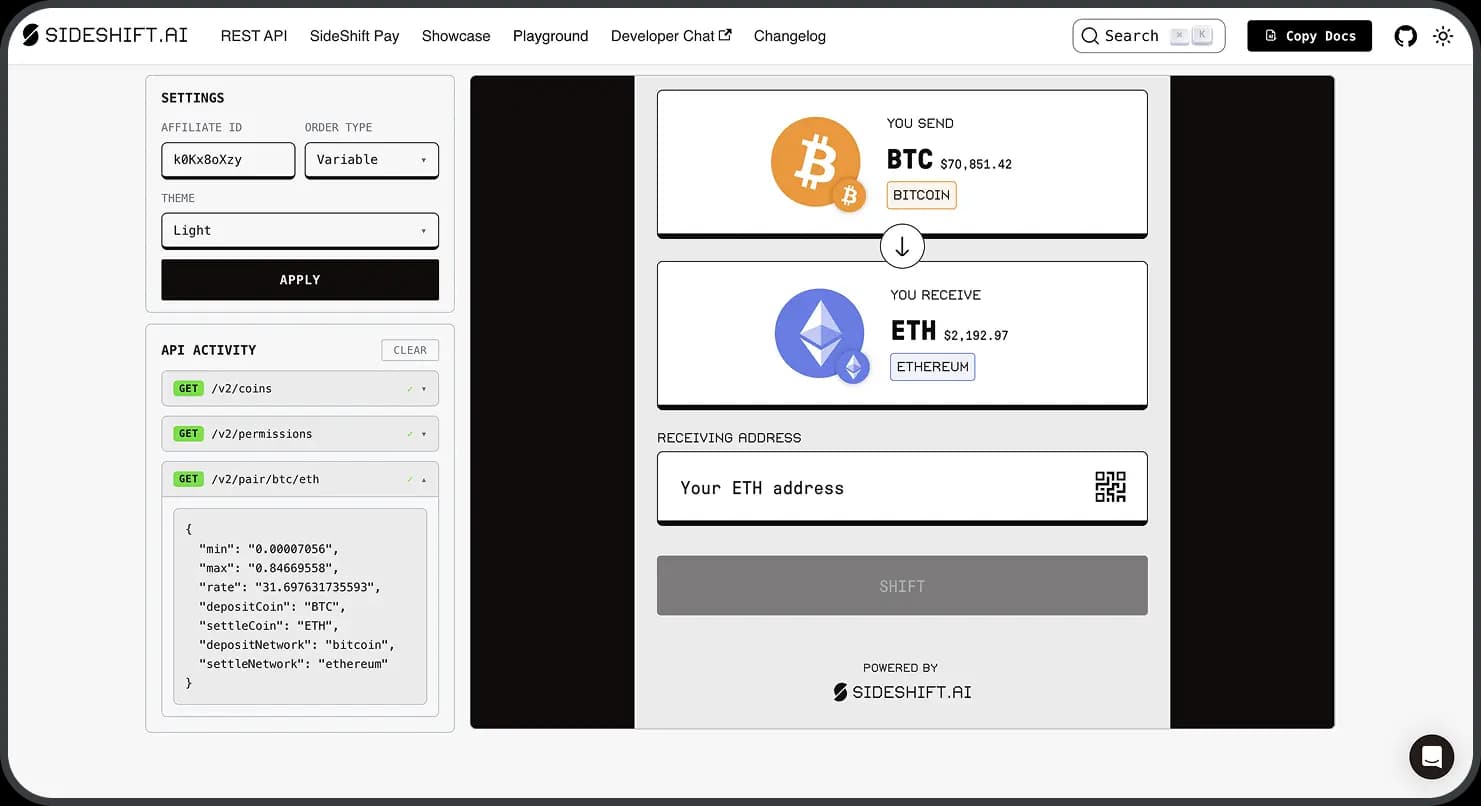Open the You Send BTC card

coord(902,164)
